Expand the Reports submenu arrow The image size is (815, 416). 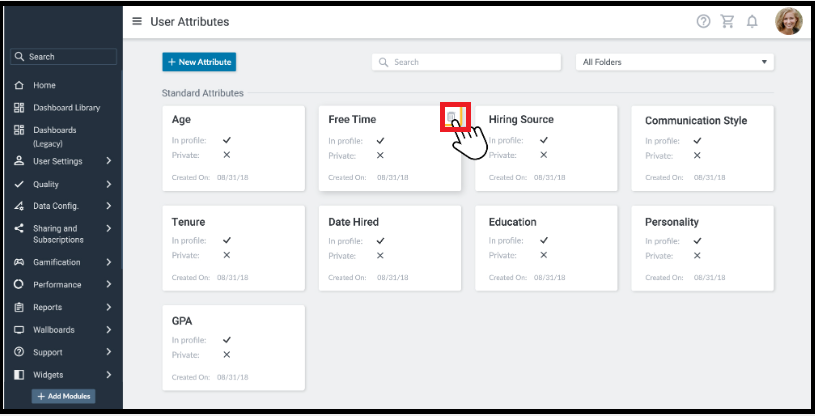(x=109, y=307)
